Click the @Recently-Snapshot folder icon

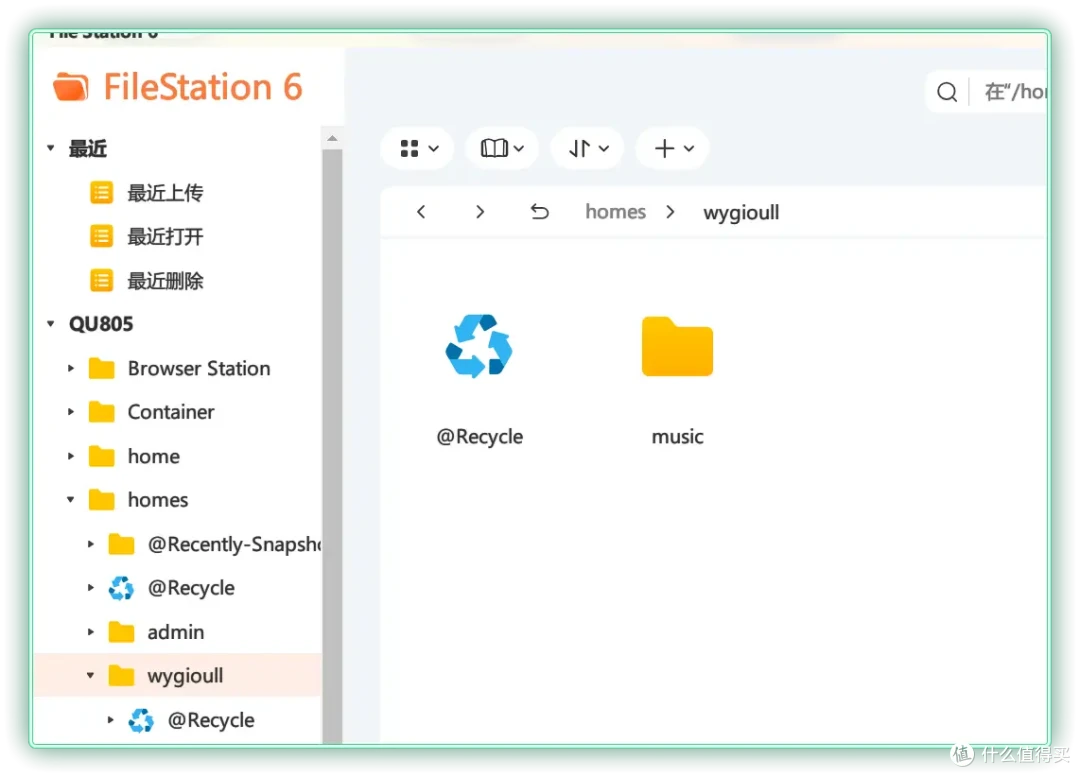click(x=121, y=544)
